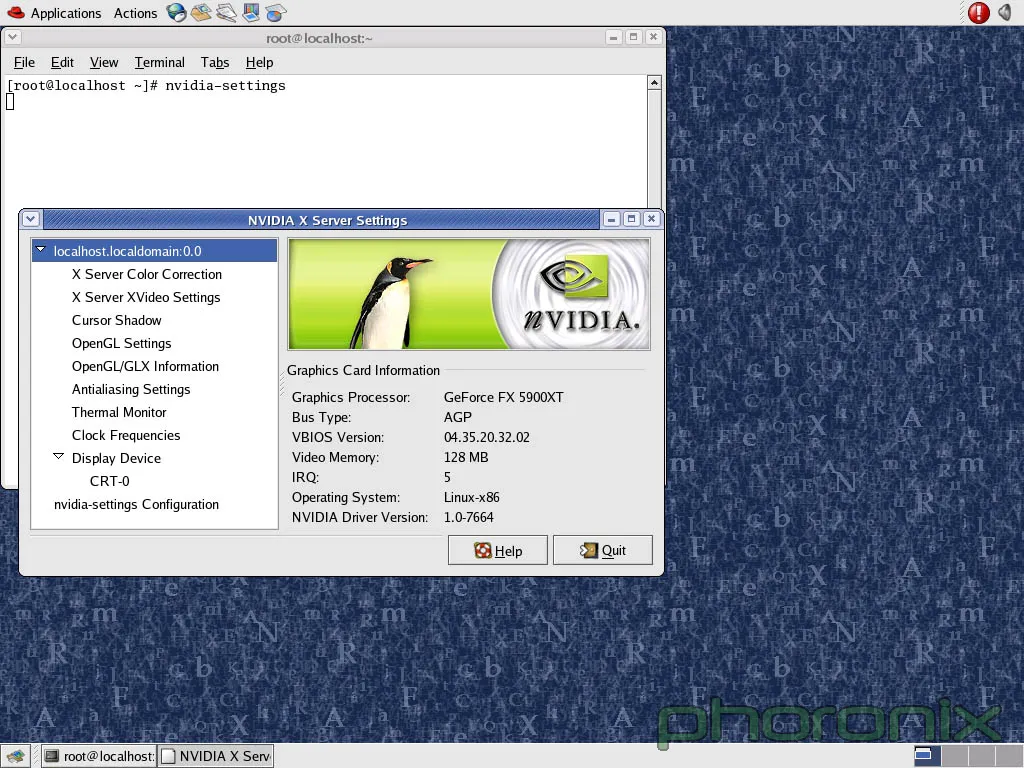Viewport: 1024px width, 768px height.
Task: Click the AGP bus type value
Action: point(457,417)
